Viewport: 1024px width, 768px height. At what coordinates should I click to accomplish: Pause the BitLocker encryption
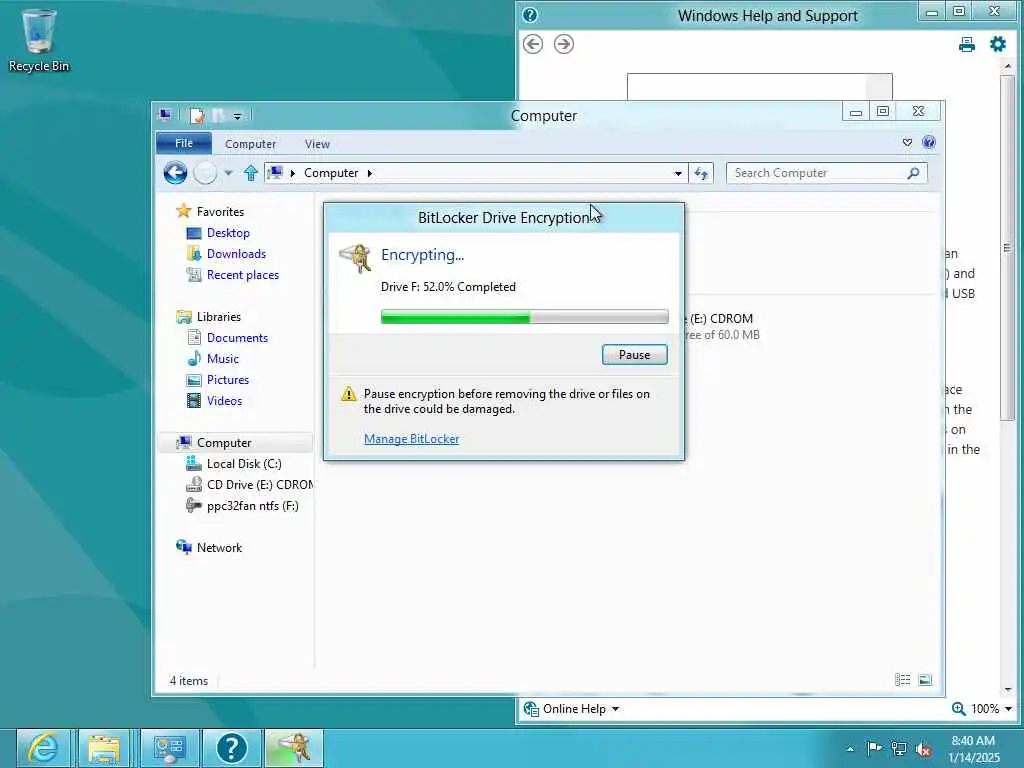634,355
